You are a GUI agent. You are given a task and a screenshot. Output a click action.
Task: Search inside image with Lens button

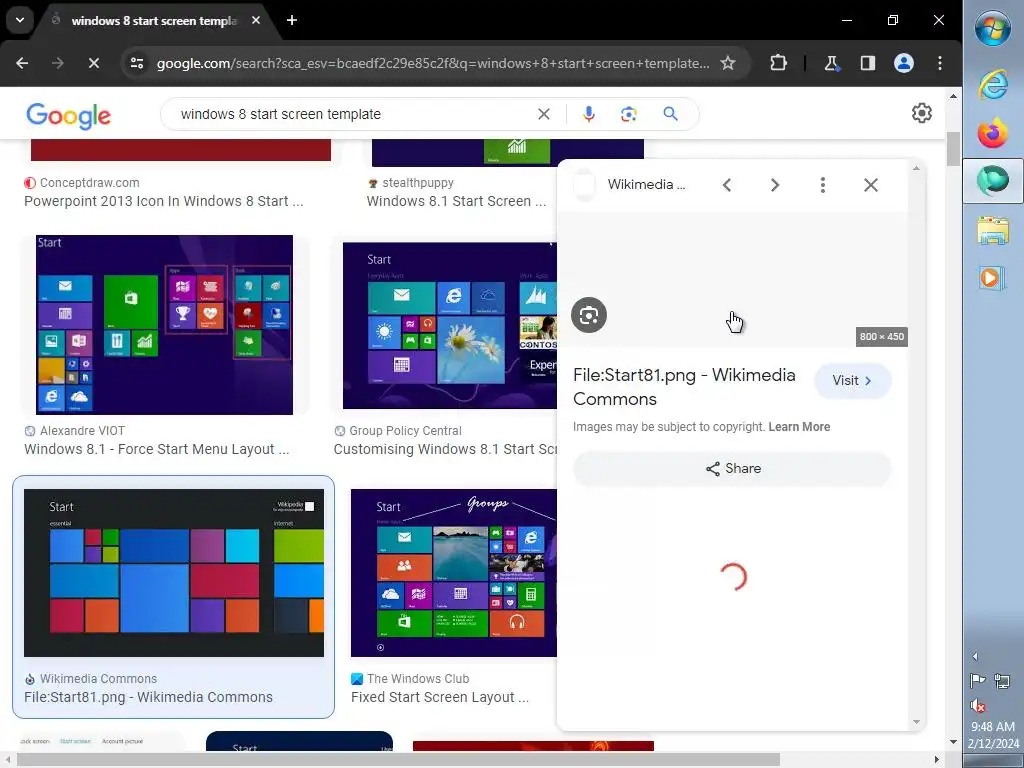(x=589, y=315)
